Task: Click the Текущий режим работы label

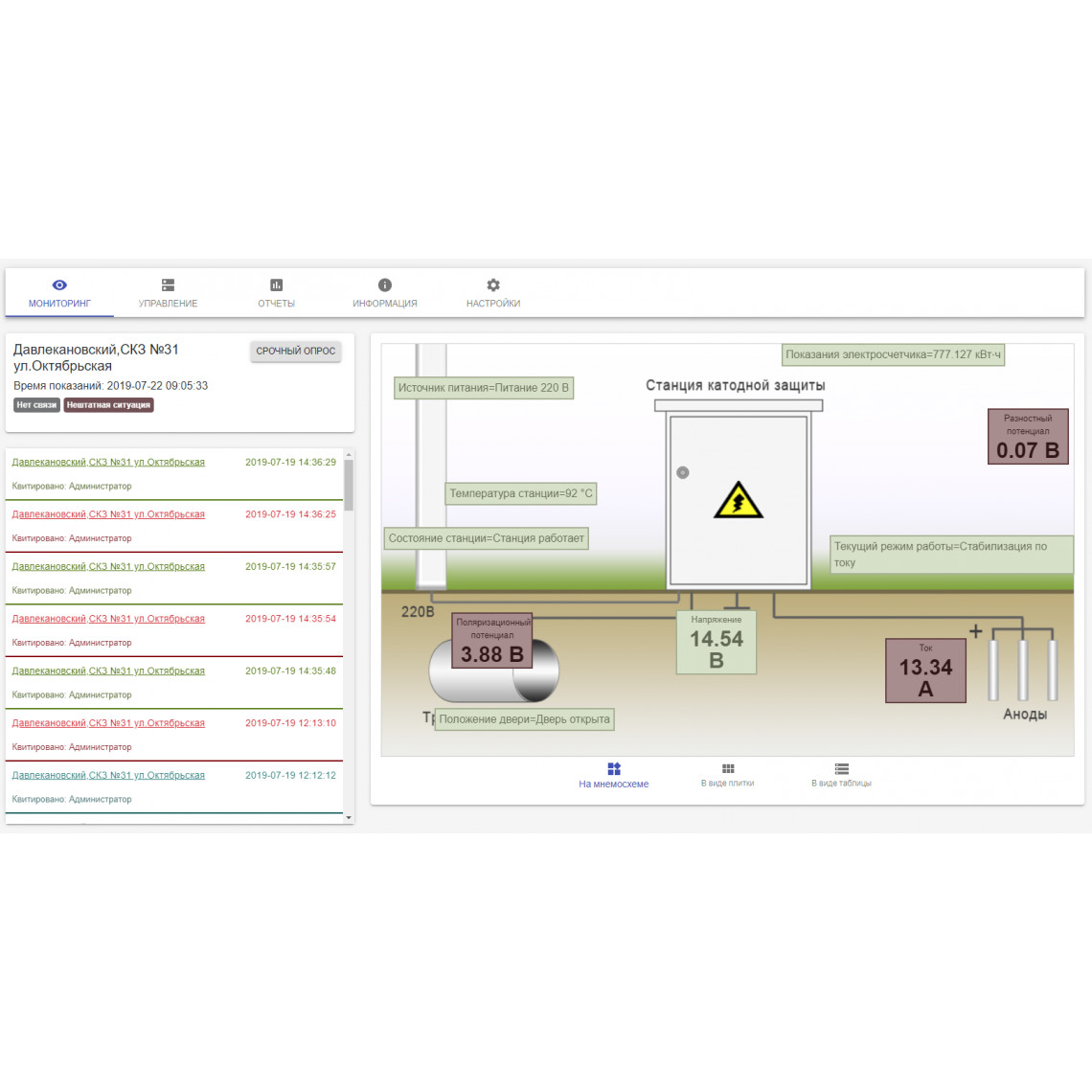Action: 951,555
